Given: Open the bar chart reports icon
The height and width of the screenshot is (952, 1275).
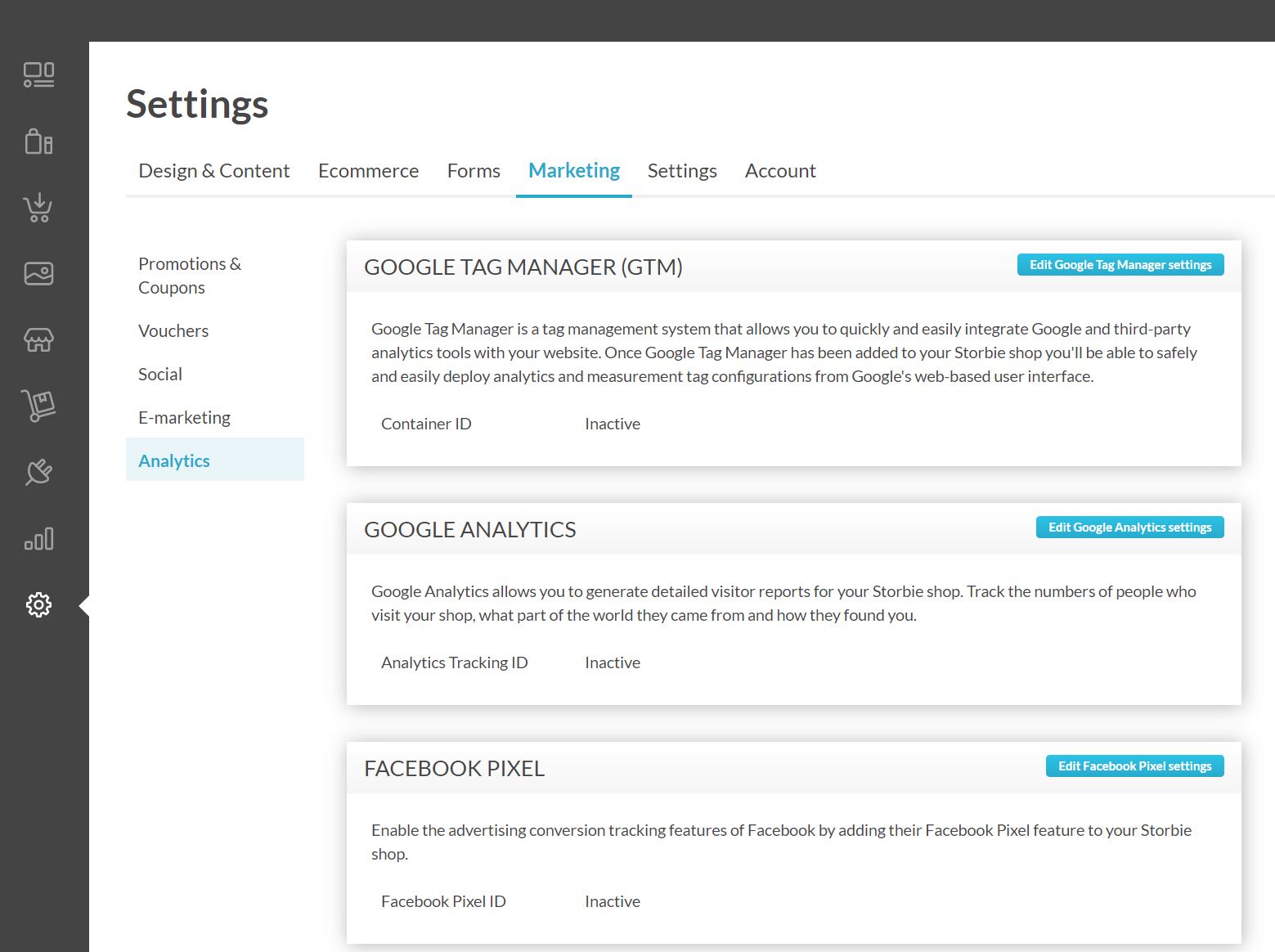Looking at the screenshot, I should (38, 539).
